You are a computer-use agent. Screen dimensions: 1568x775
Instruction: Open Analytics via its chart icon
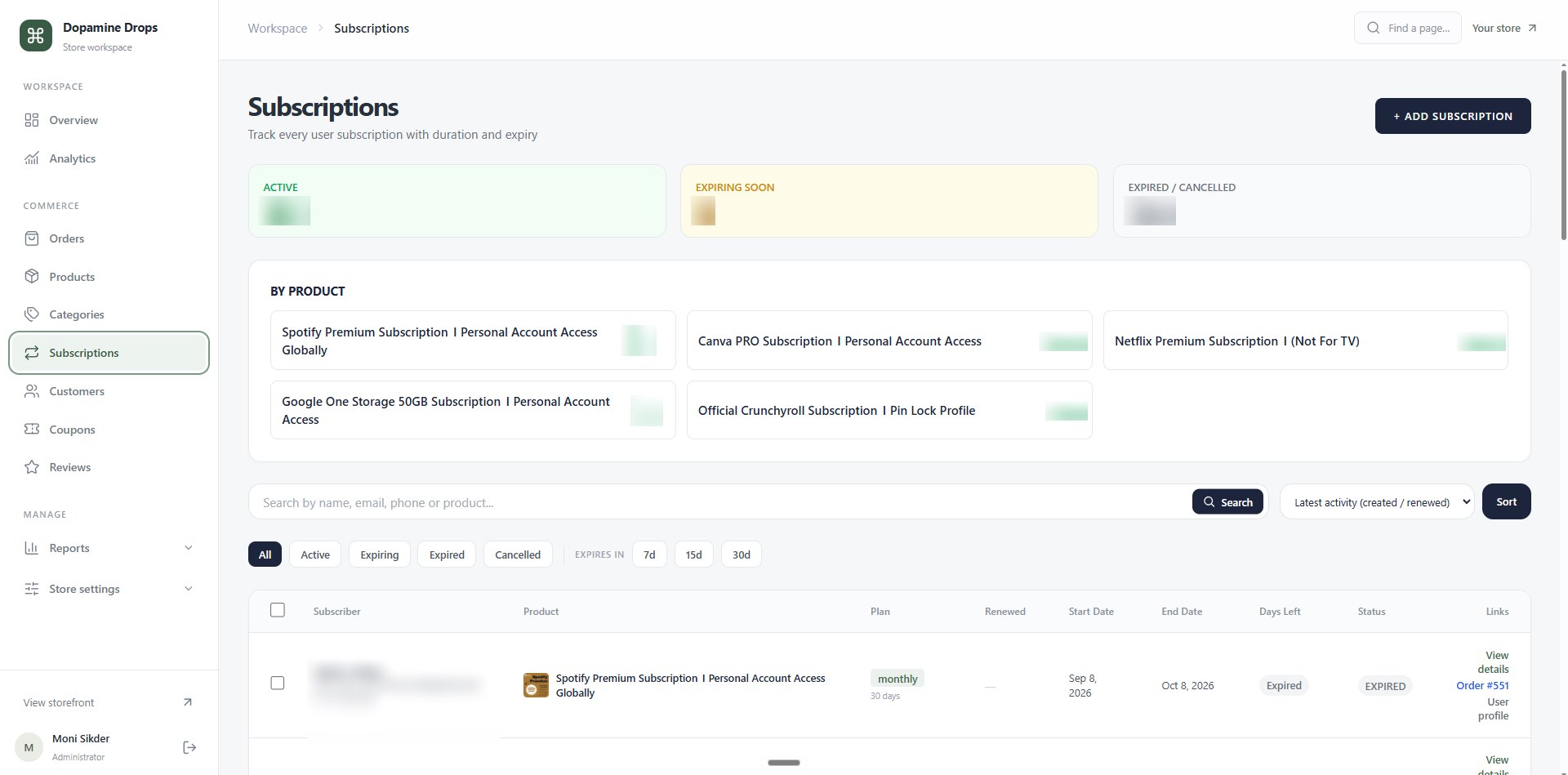(x=32, y=158)
